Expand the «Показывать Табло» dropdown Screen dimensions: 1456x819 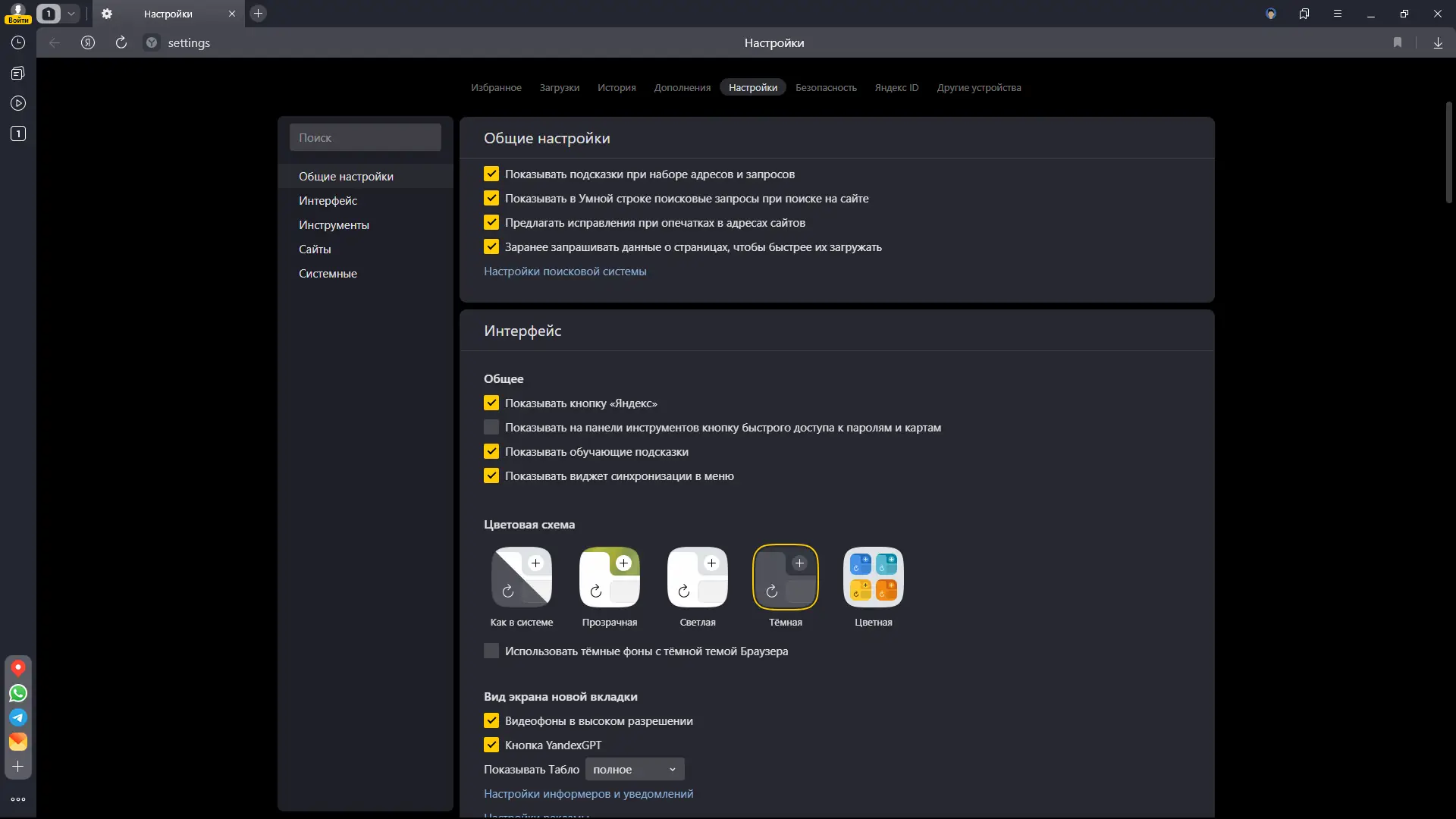(635, 770)
